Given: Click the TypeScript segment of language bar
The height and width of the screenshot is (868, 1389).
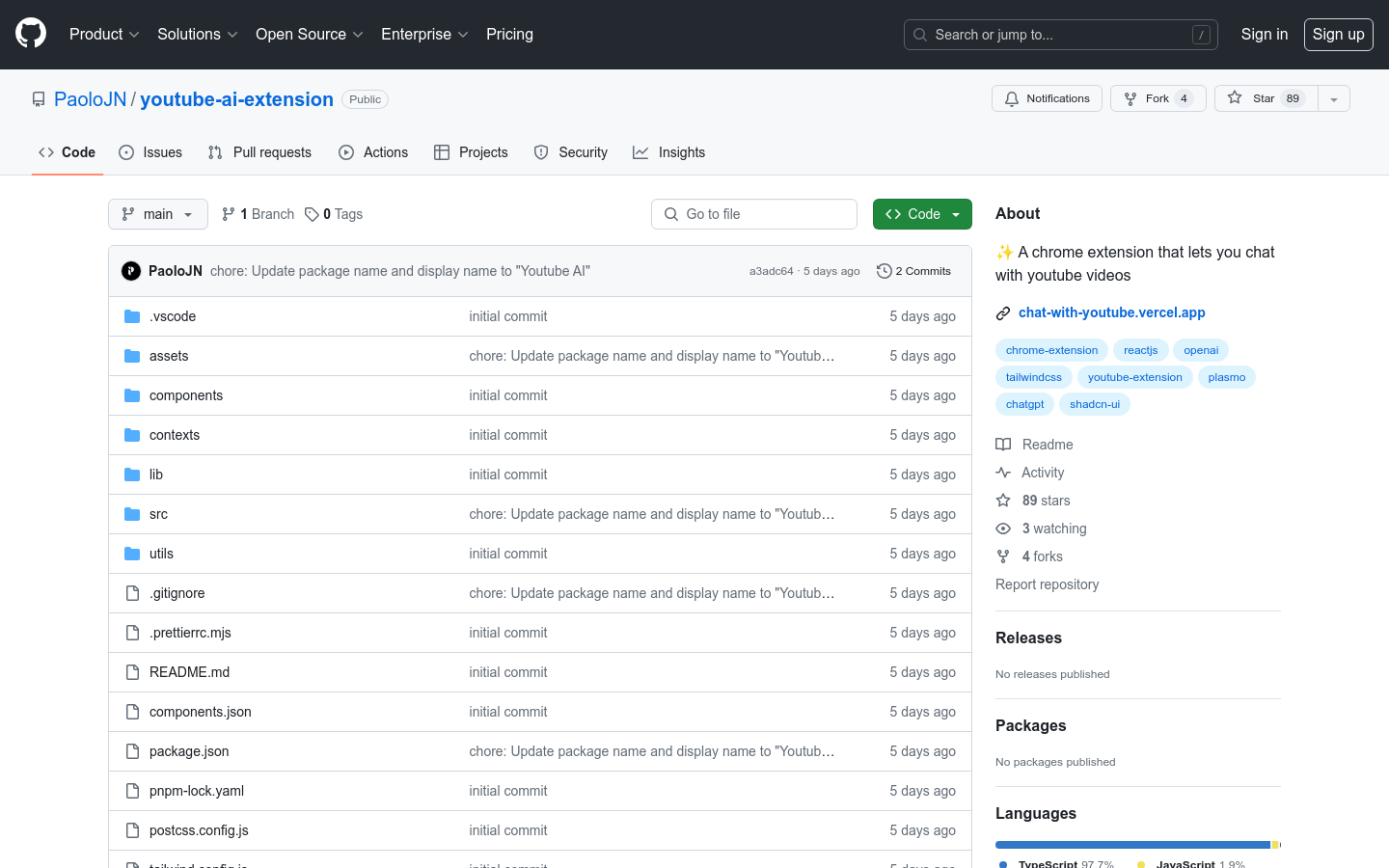Looking at the screenshot, I should pos(1132,845).
